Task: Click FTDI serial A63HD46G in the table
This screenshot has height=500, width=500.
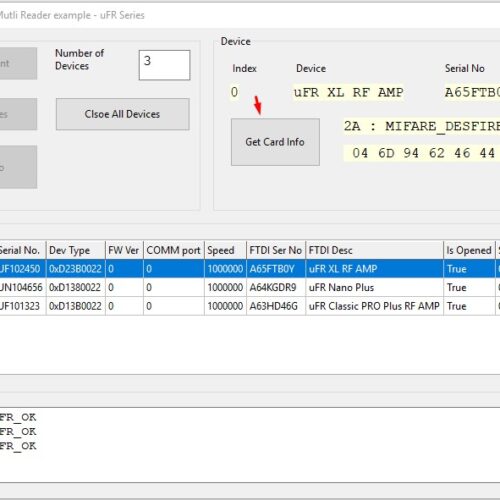Action: coord(276,306)
